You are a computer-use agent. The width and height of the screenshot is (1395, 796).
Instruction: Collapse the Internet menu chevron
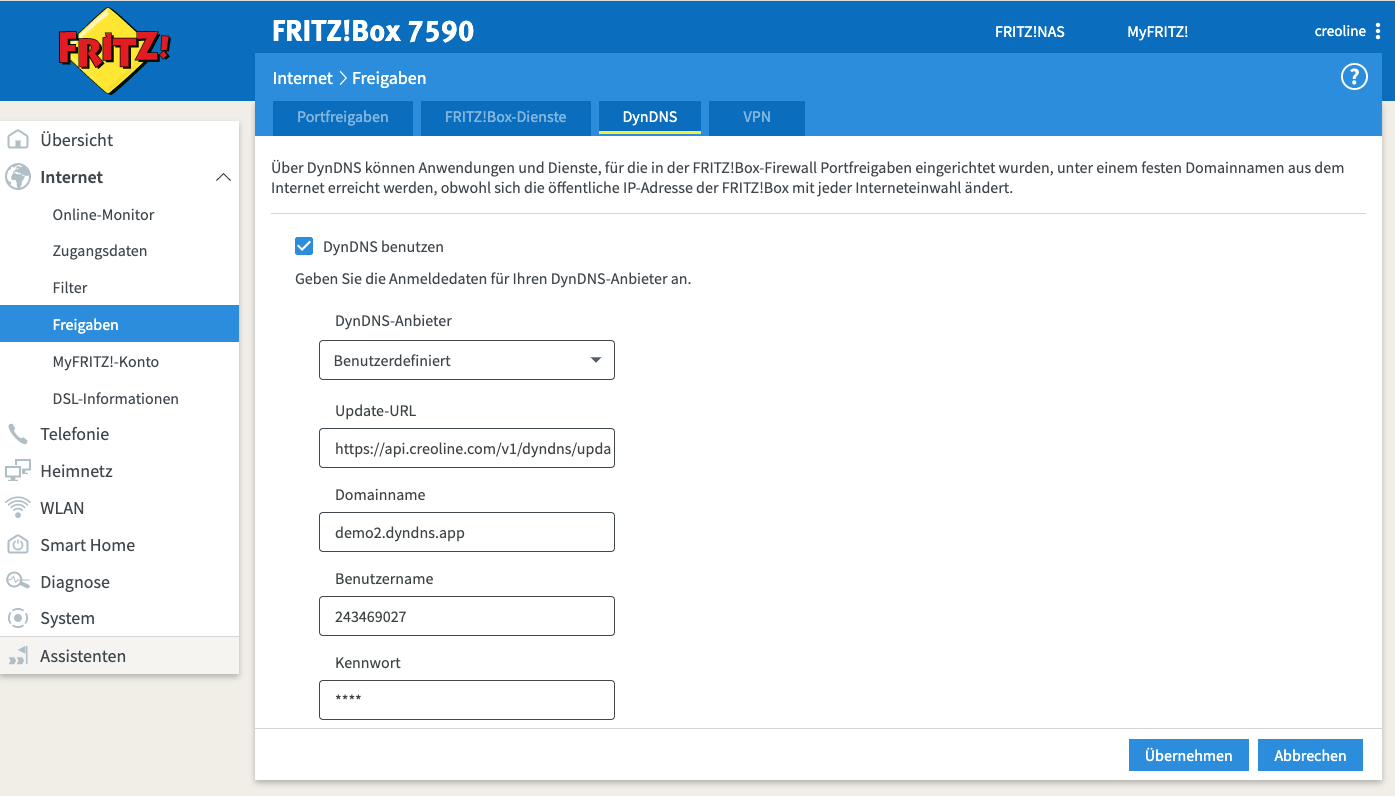223,177
